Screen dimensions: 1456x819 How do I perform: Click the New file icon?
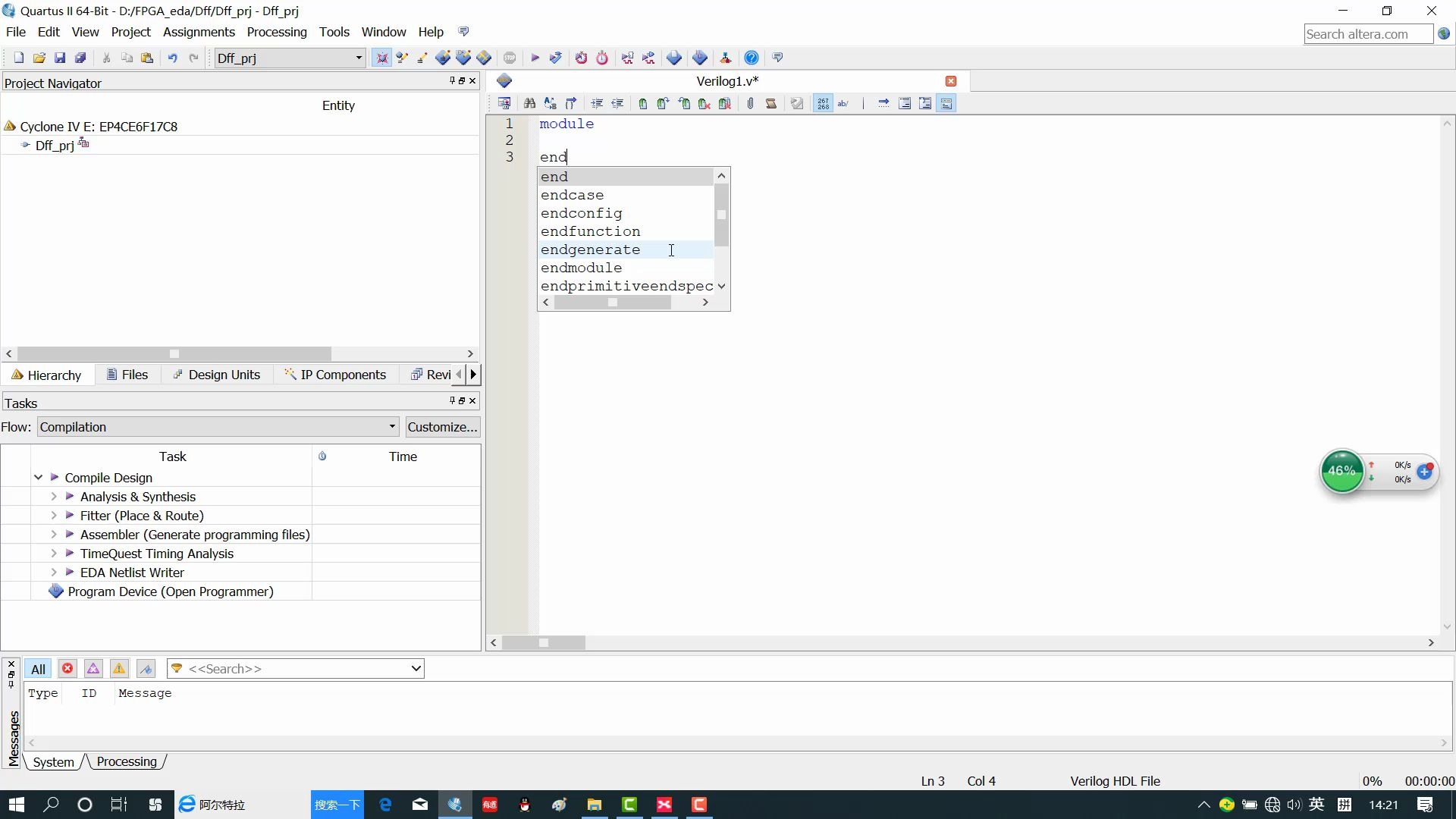pos(19,58)
